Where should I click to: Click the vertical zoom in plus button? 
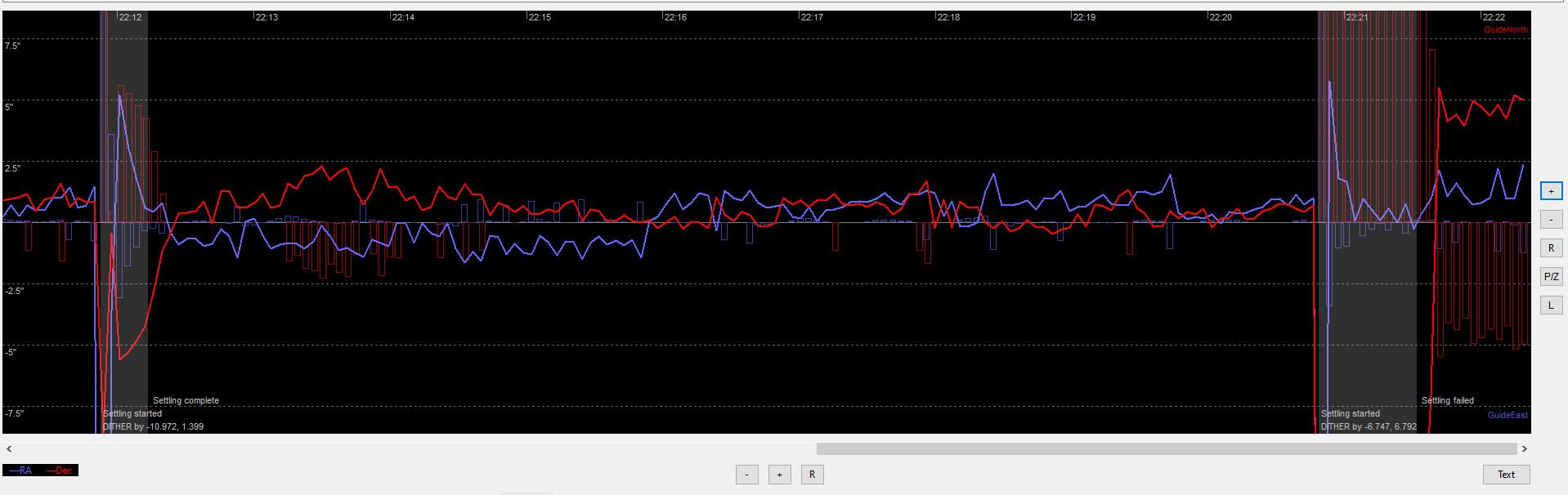[1551, 191]
